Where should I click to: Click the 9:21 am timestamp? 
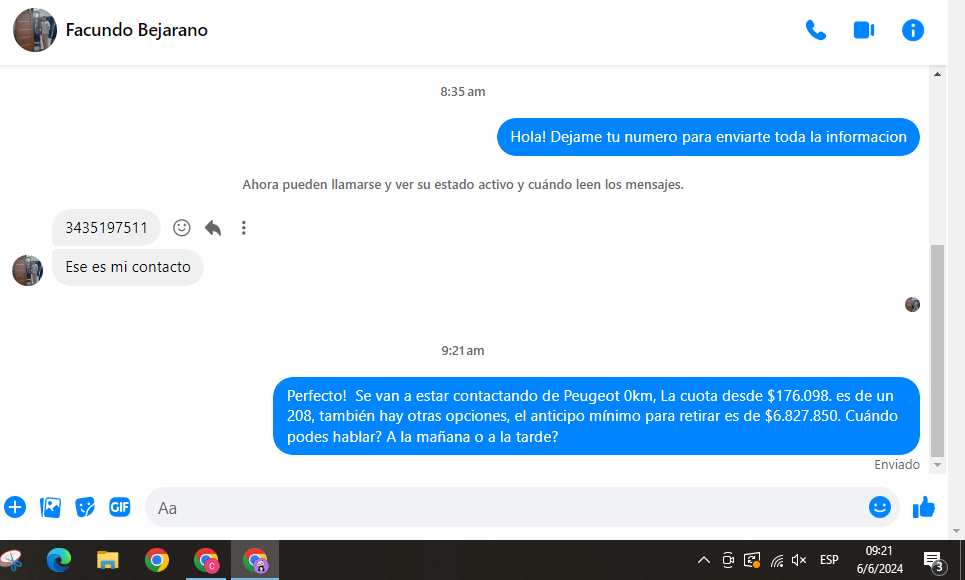[x=463, y=351]
